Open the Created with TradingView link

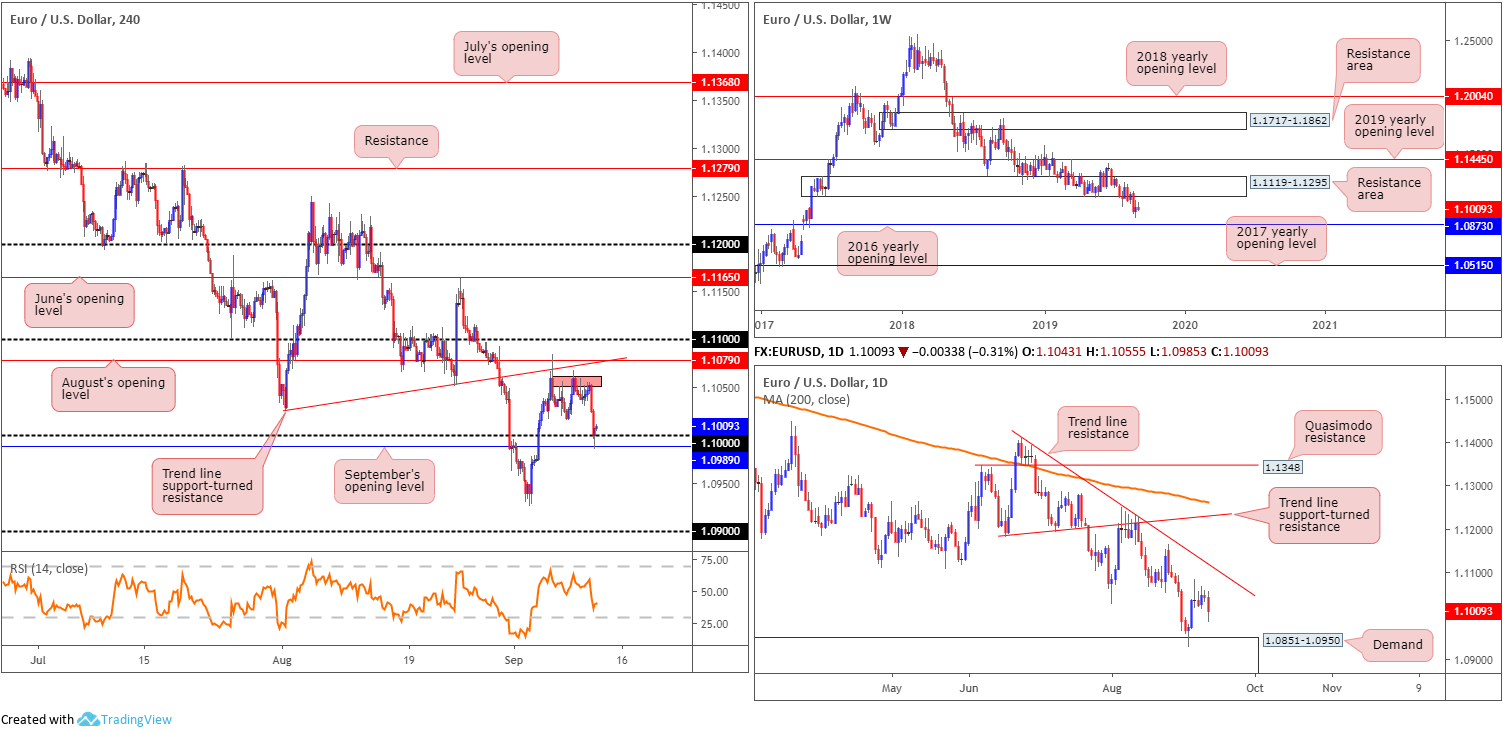pyautogui.click(x=86, y=719)
